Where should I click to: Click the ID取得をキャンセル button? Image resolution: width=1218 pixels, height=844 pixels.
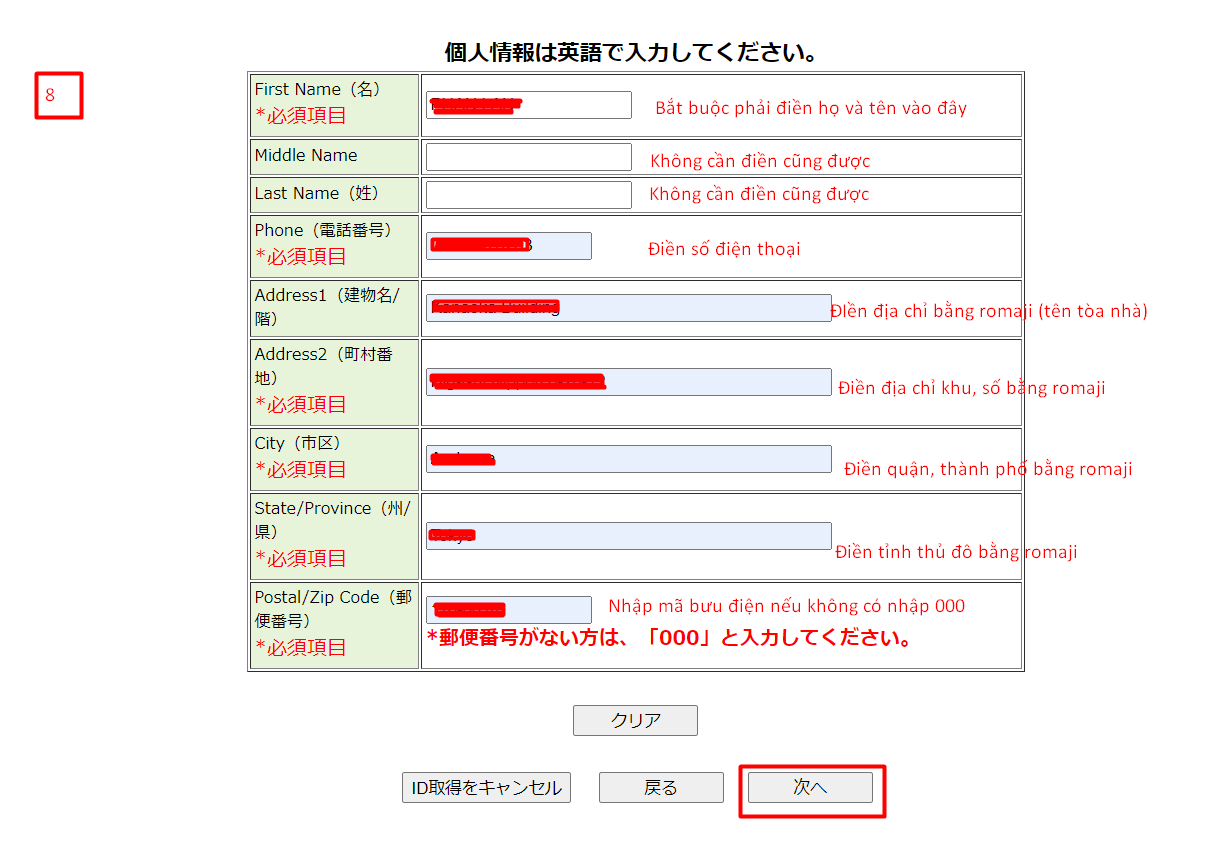click(x=486, y=788)
